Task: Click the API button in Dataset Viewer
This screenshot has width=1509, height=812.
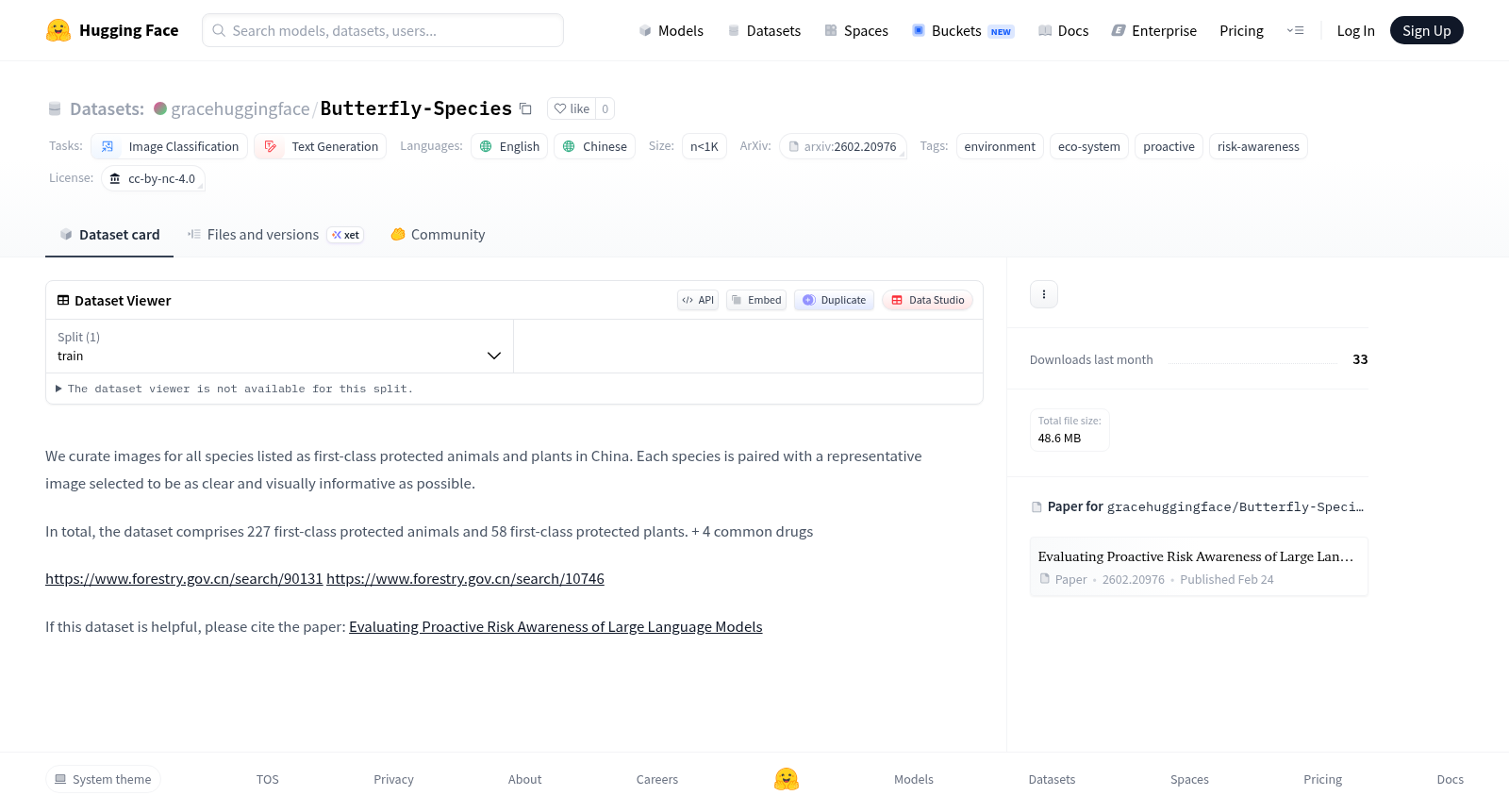Action: coord(698,300)
